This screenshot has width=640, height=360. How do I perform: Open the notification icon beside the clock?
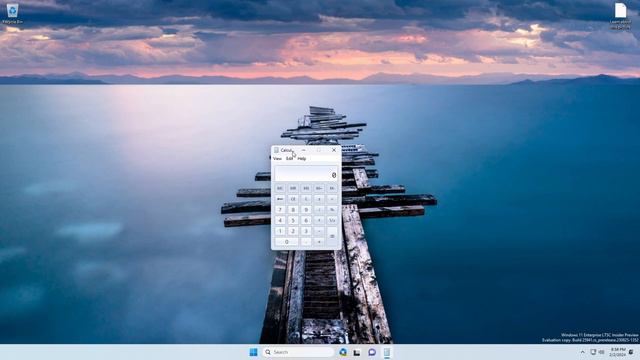tap(631, 352)
